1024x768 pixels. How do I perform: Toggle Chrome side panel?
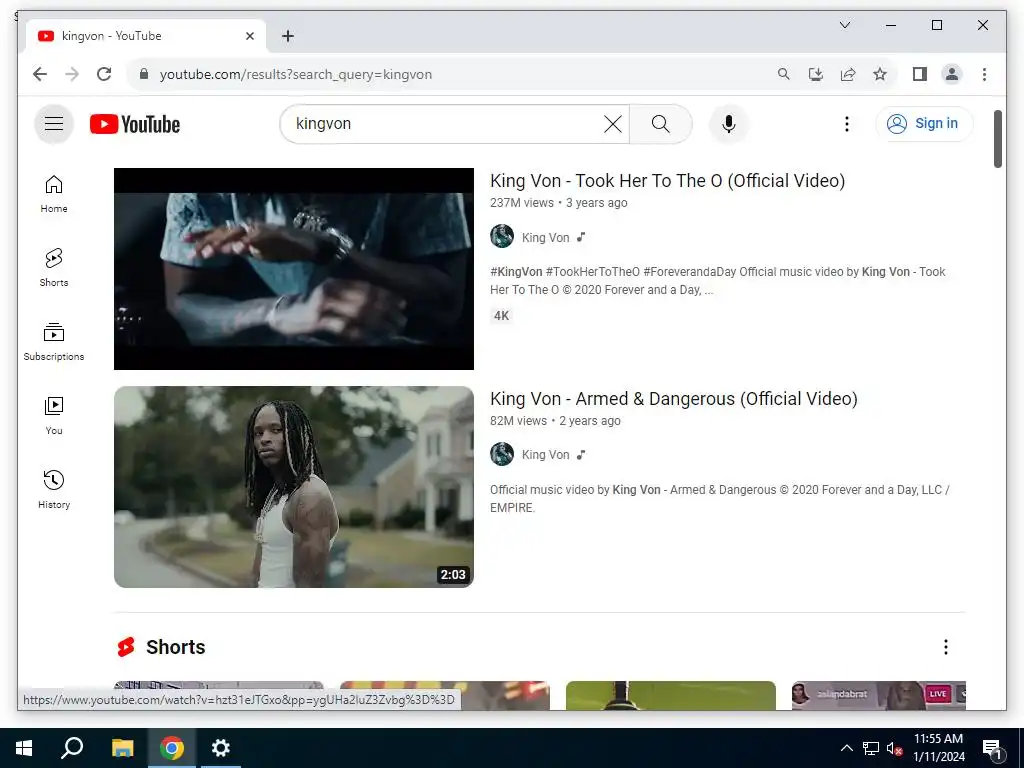920,74
